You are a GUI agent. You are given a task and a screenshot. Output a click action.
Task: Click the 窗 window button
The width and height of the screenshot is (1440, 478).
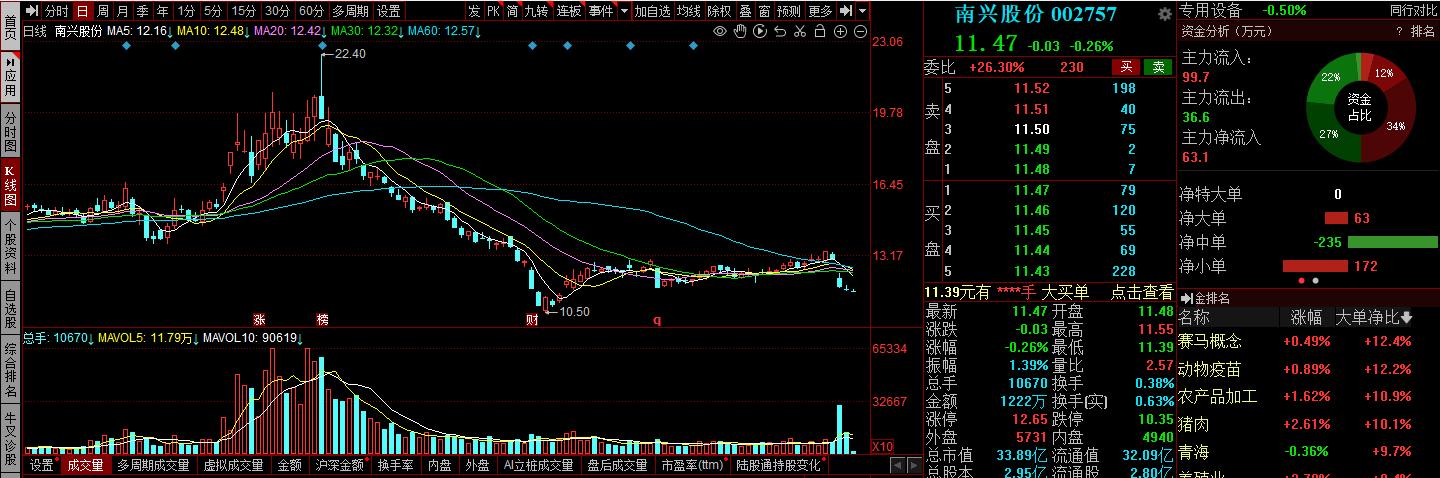coord(764,11)
